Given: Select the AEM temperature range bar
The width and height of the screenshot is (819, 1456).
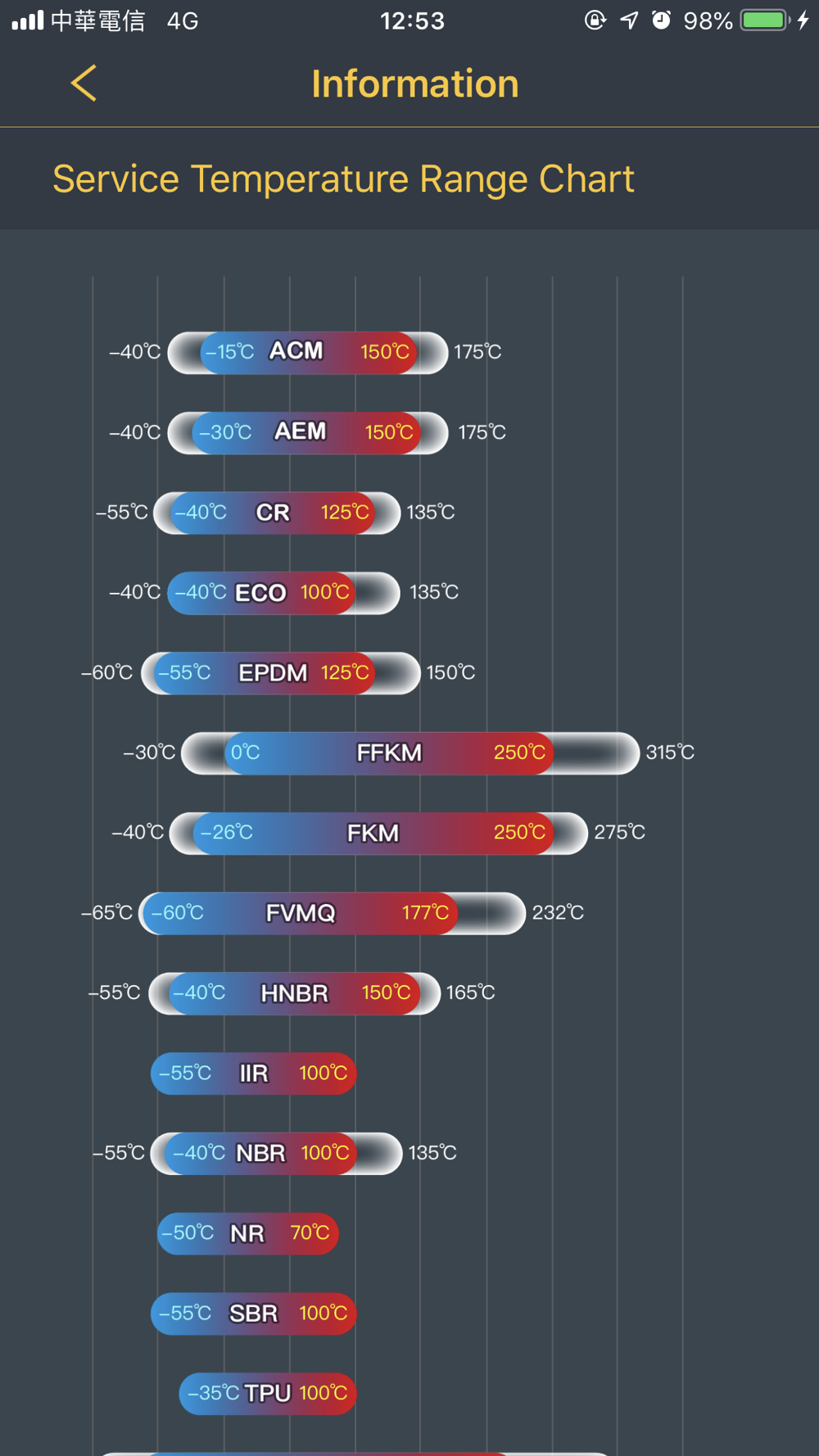Looking at the screenshot, I should click(x=307, y=432).
